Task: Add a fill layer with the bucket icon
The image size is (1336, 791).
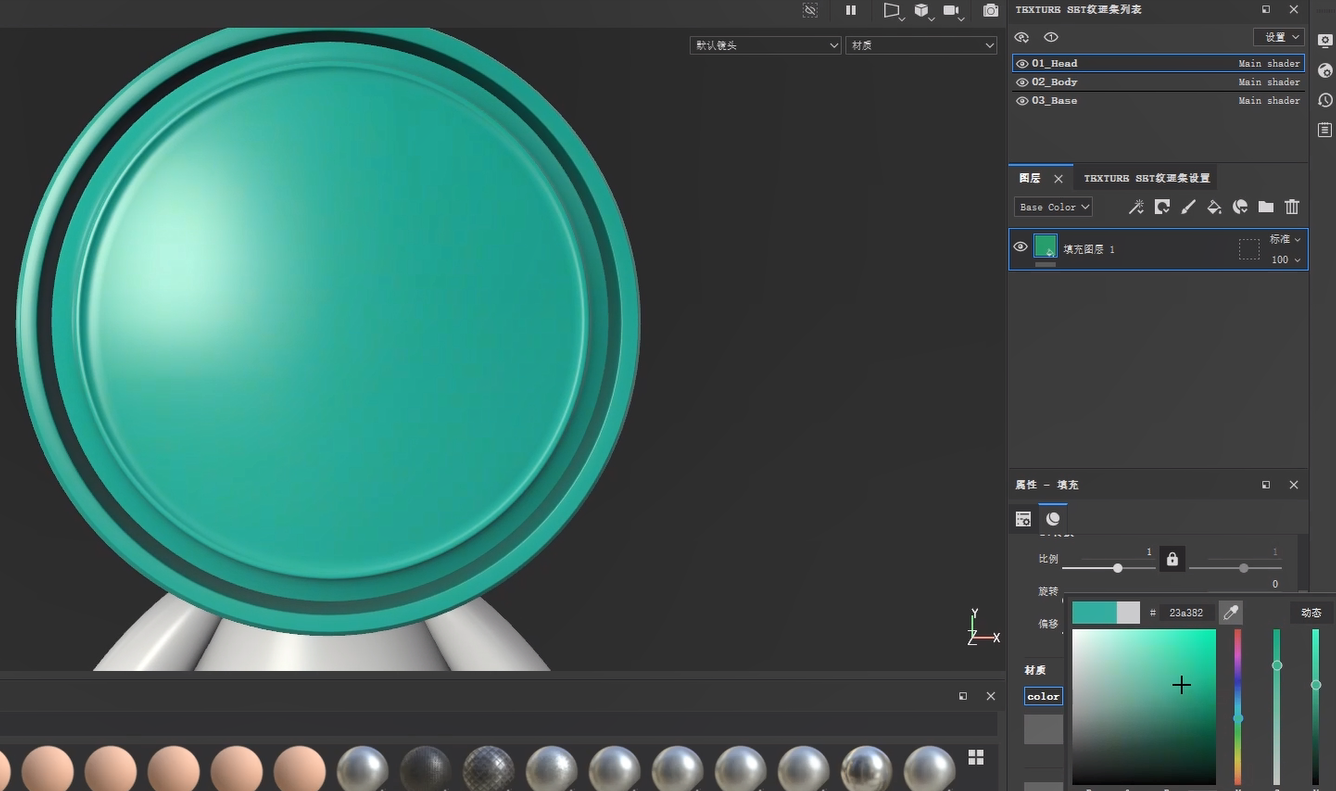Action: [x=1214, y=207]
